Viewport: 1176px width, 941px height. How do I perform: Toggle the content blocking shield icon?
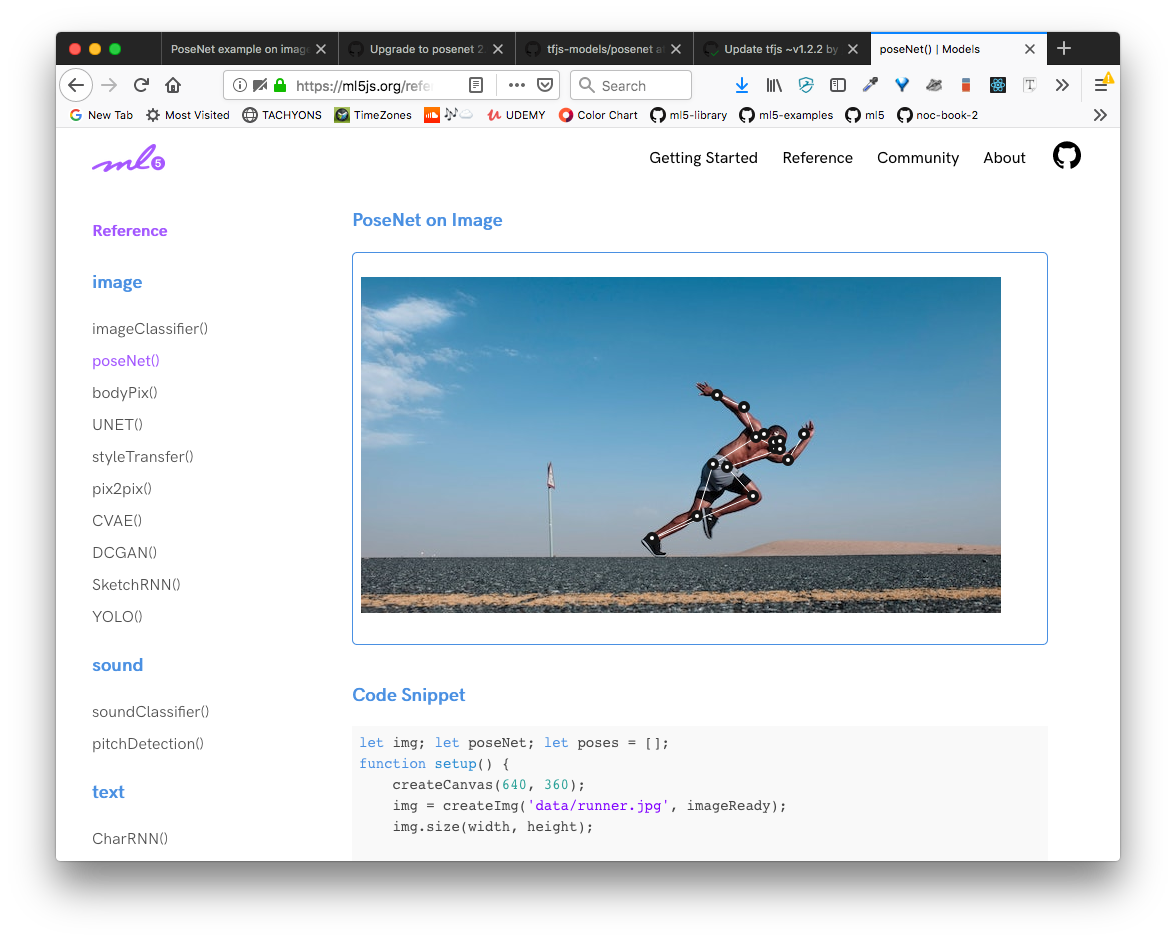point(806,85)
